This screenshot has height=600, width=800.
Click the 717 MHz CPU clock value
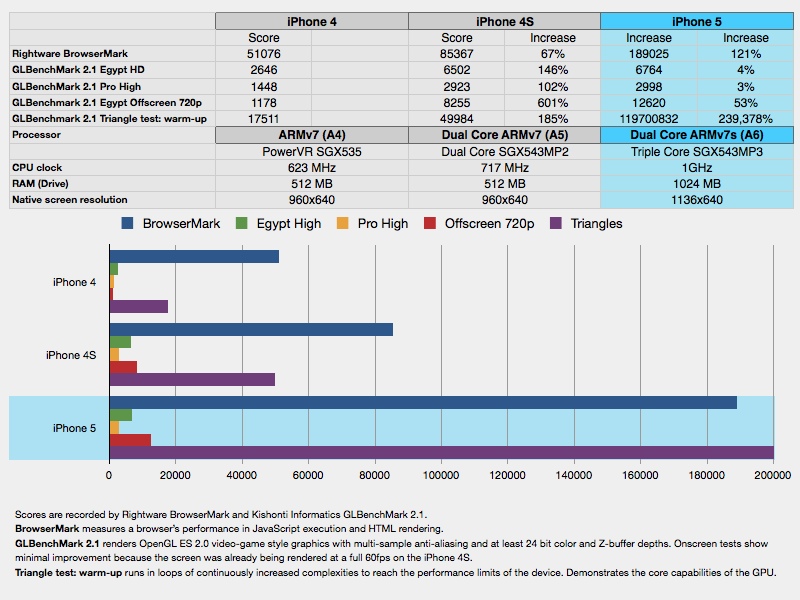tap(505, 168)
